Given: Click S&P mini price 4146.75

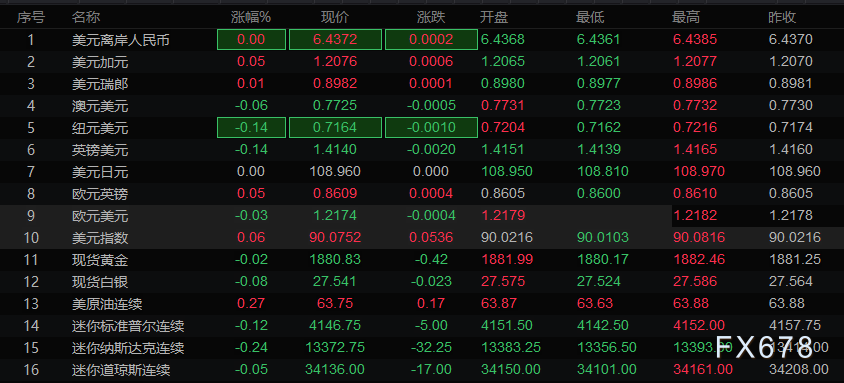Looking at the screenshot, I should pyautogui.click(x=335, y=325).
